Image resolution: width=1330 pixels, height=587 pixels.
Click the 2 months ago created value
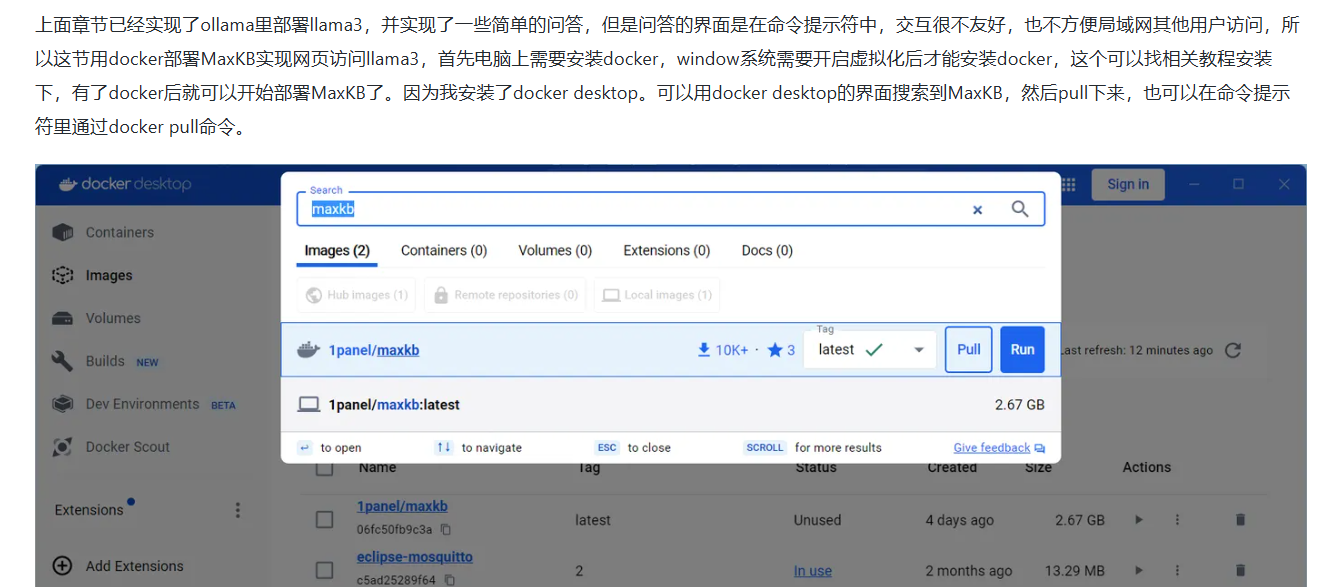pos(969,571)
